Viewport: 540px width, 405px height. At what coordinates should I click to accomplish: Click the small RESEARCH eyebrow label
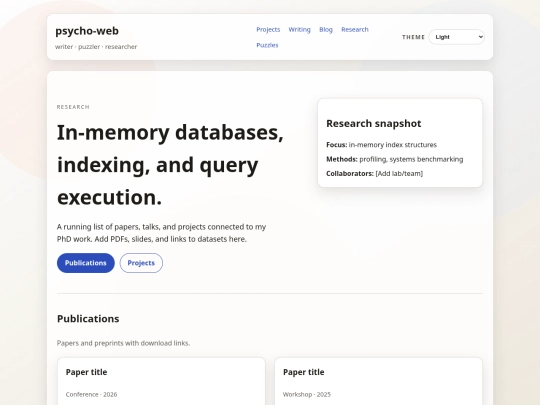pyautogui.click(x=73, y=107)
